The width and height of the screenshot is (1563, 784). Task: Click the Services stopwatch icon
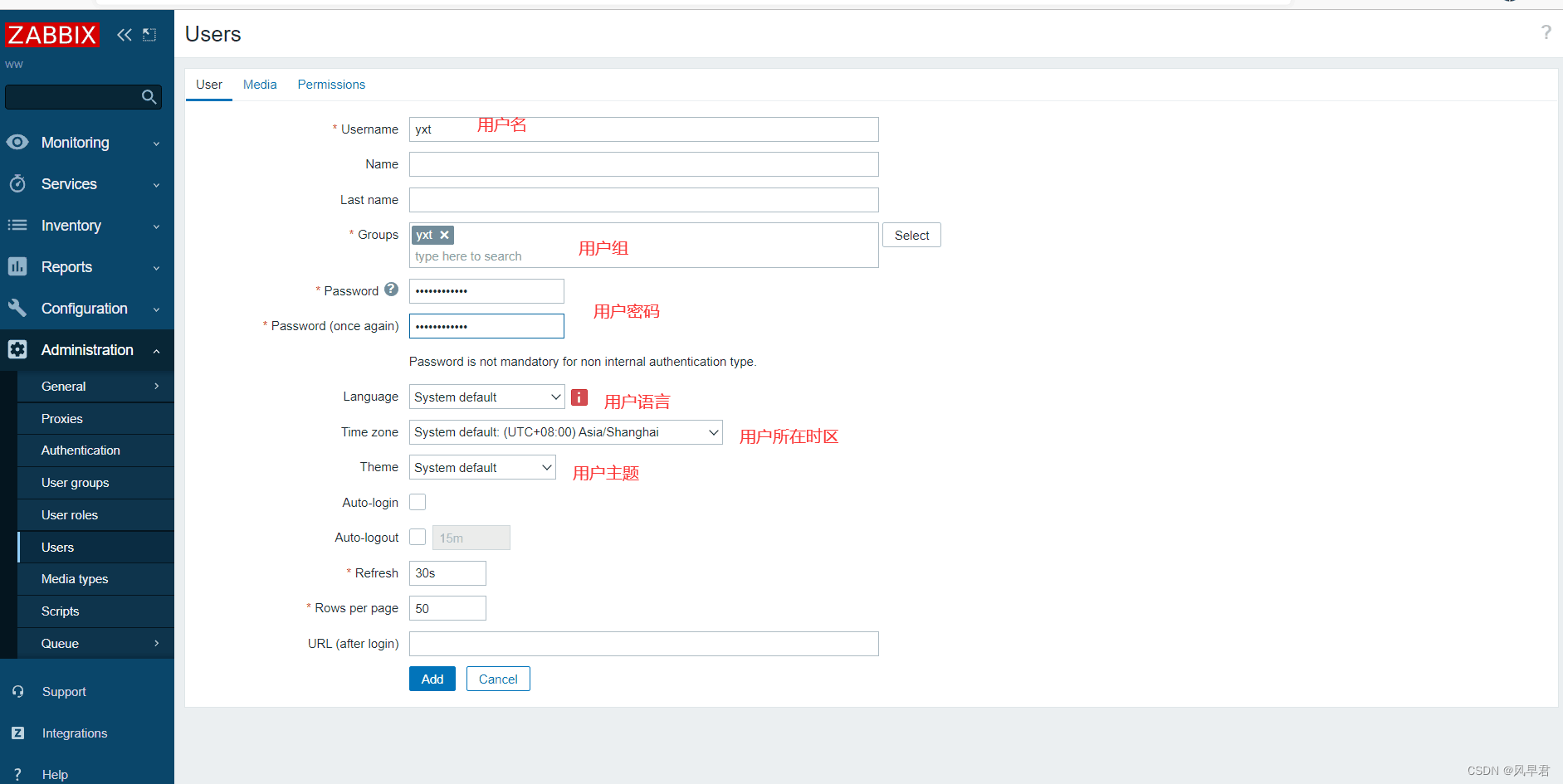pos(17,183)
